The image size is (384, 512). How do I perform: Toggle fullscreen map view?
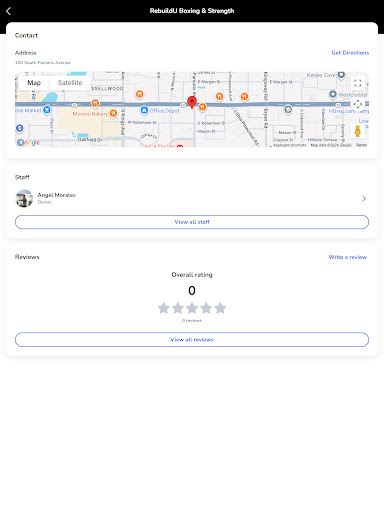pos(357,83)
